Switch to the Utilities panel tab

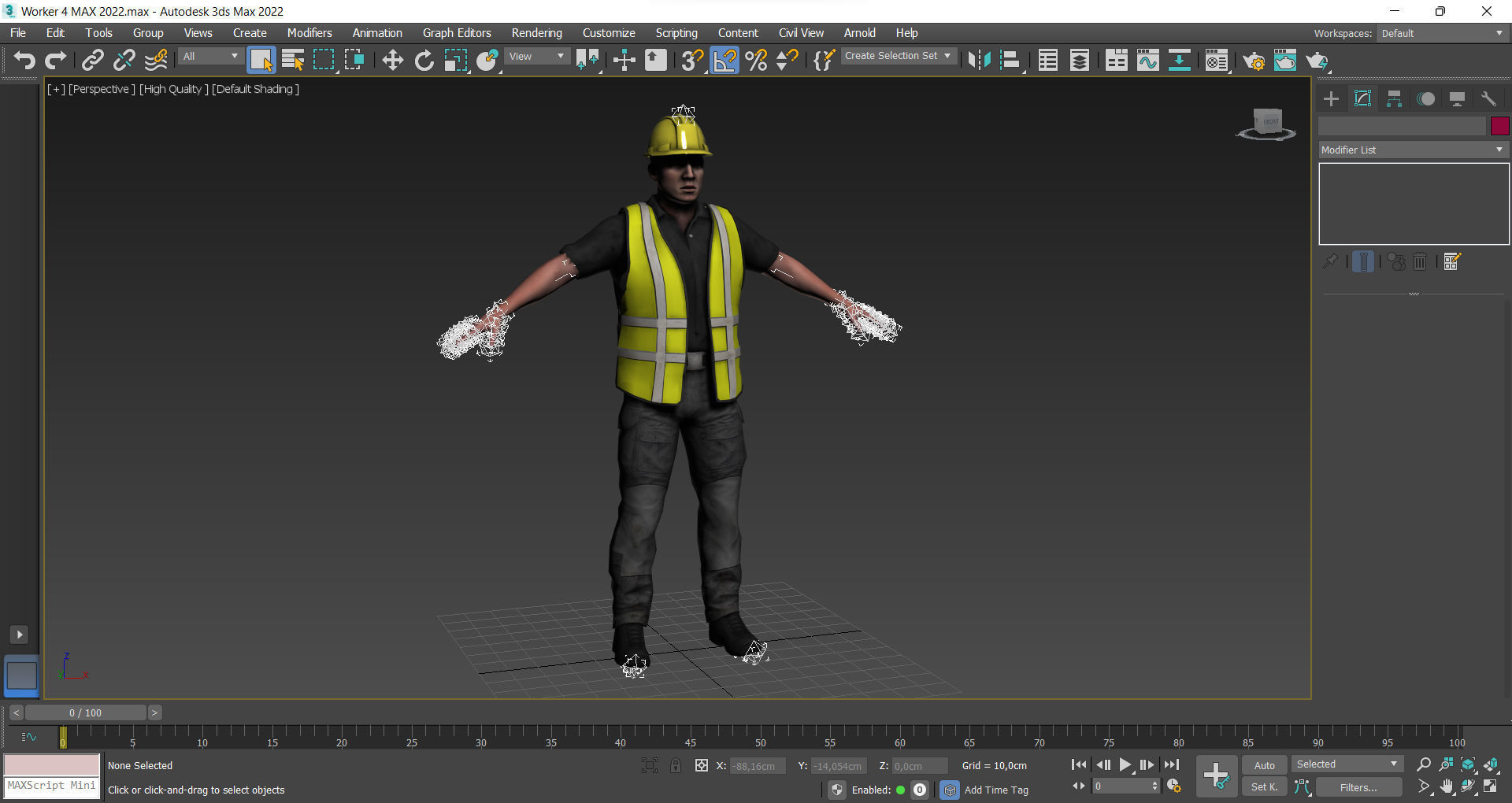click(1488, 99)
